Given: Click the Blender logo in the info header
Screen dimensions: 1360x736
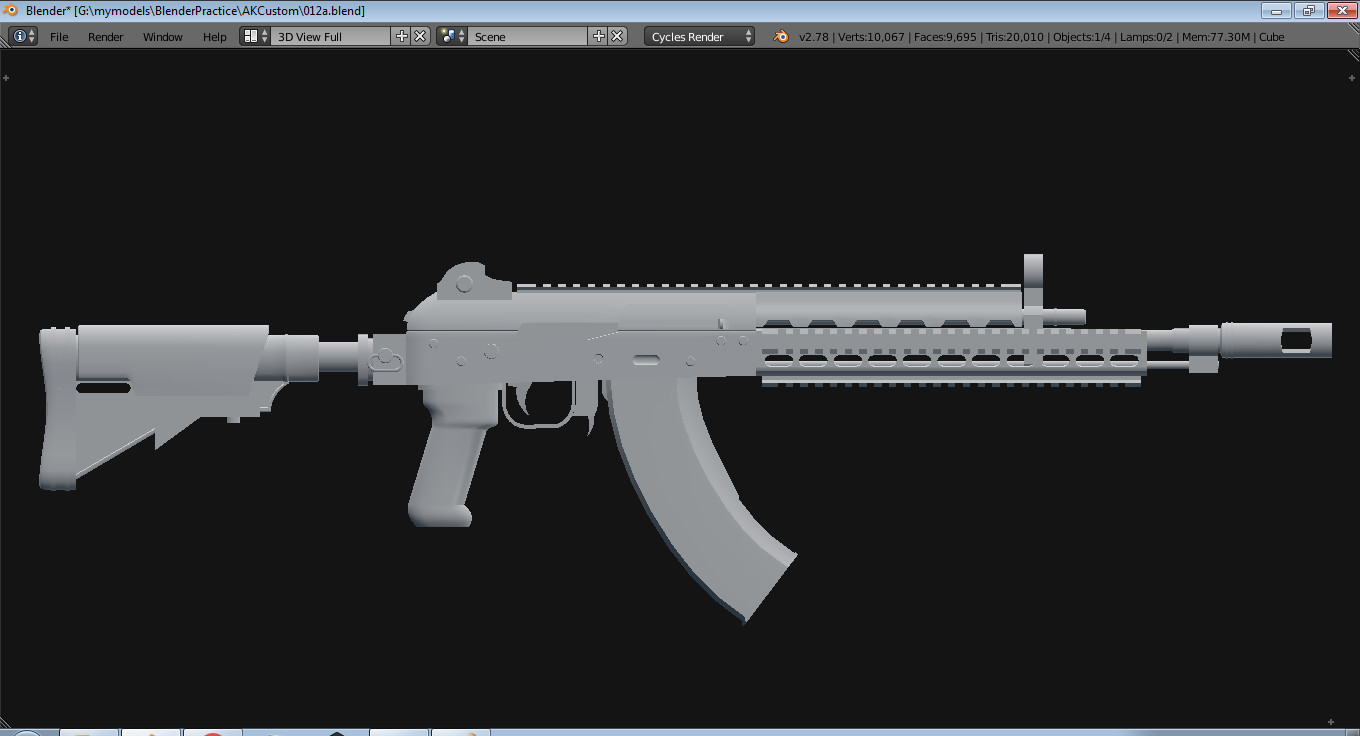Looking at the screenshot, I should pos(780,36).
